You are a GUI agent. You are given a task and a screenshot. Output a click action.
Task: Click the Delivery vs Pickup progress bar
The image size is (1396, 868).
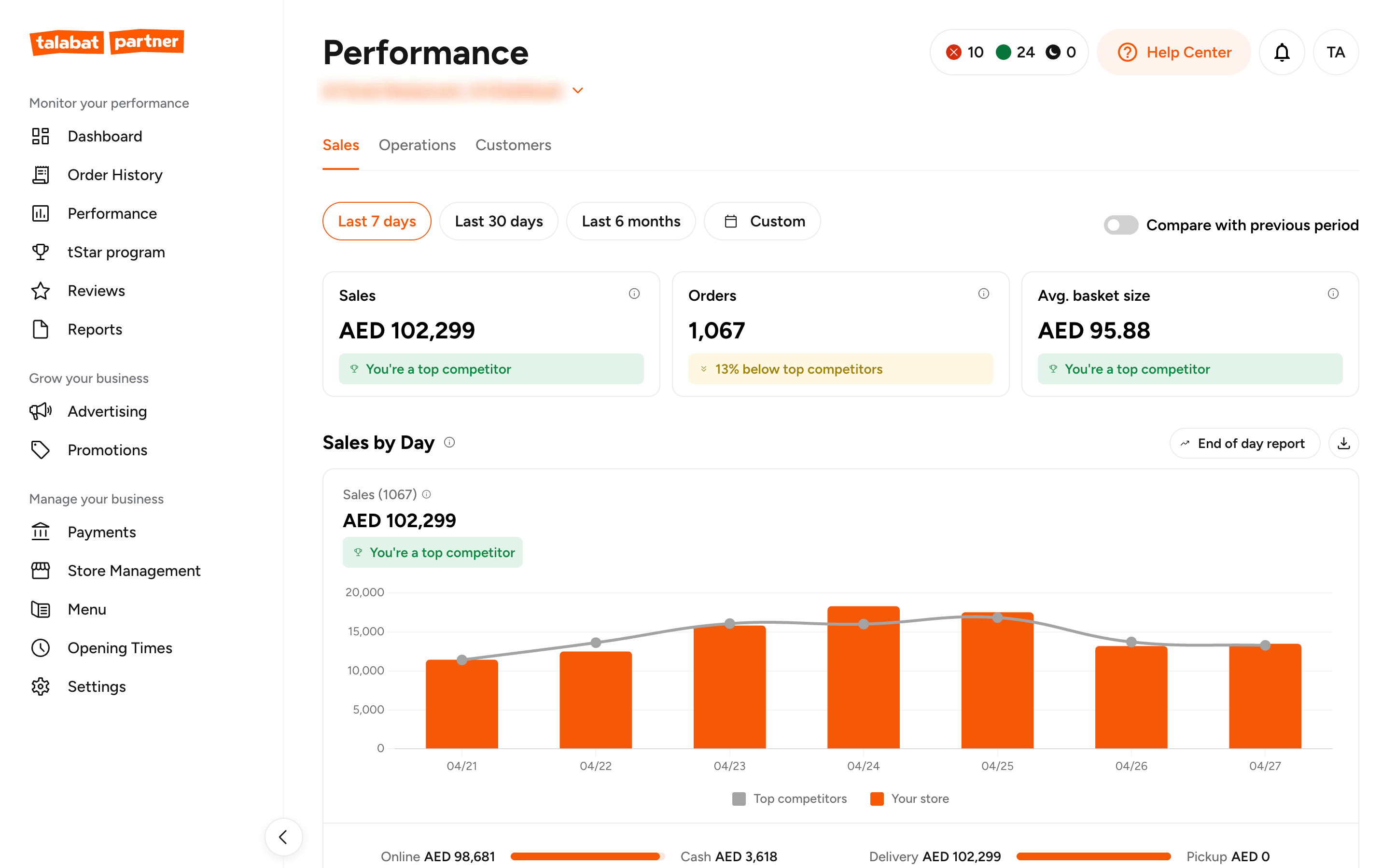(x=1093, y=856)
